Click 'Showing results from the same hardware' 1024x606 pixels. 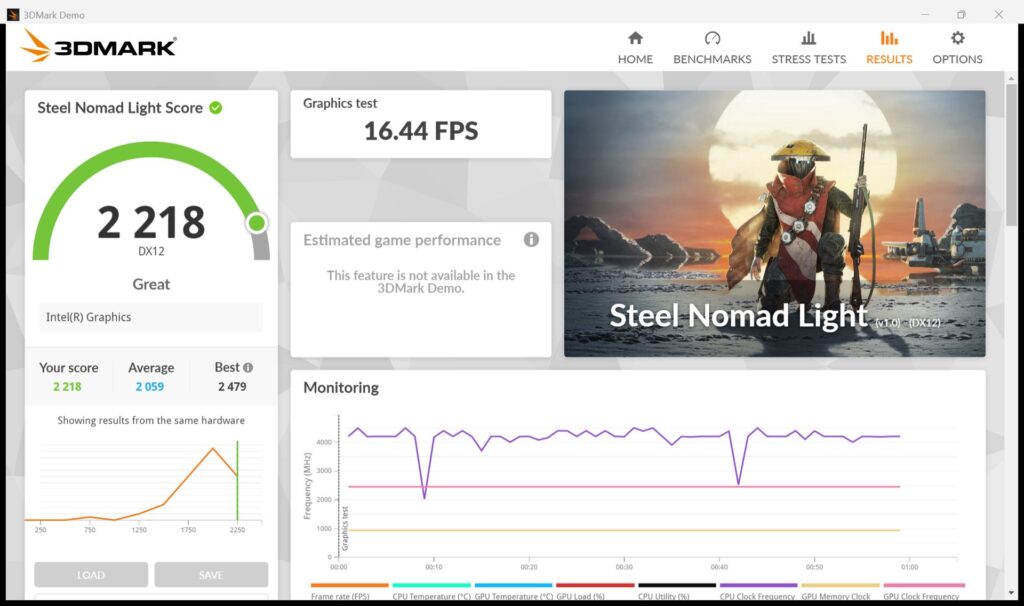pos(151,420)
